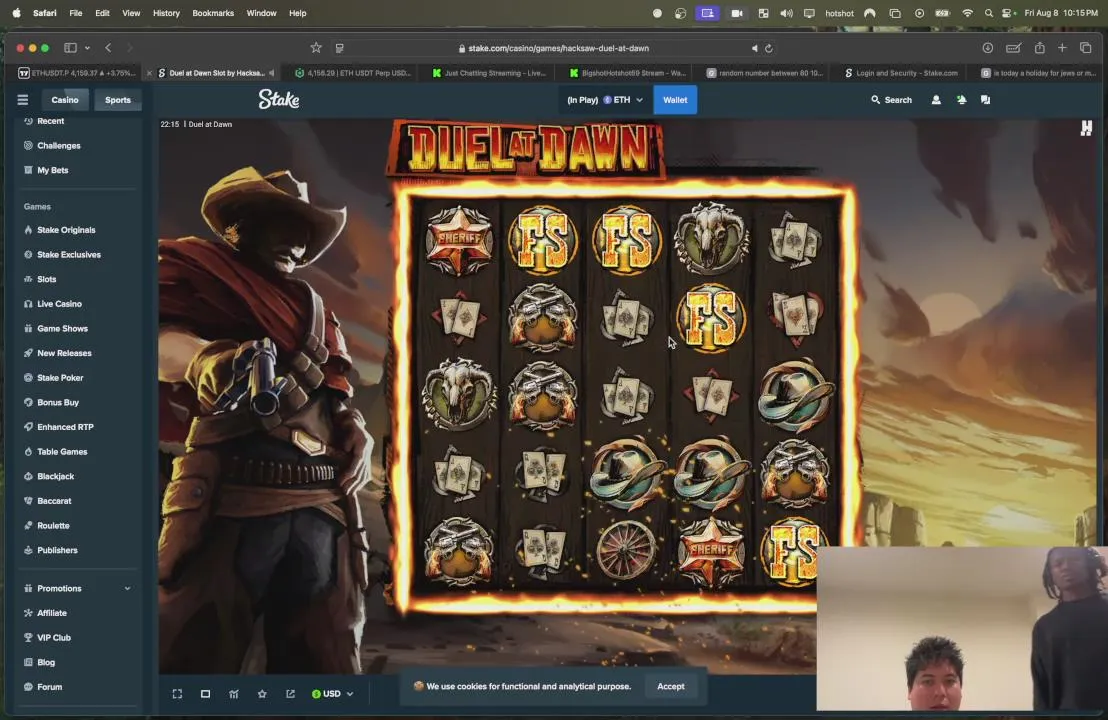
Task: Open the Bookmarks menu
Action: point(213,13)
